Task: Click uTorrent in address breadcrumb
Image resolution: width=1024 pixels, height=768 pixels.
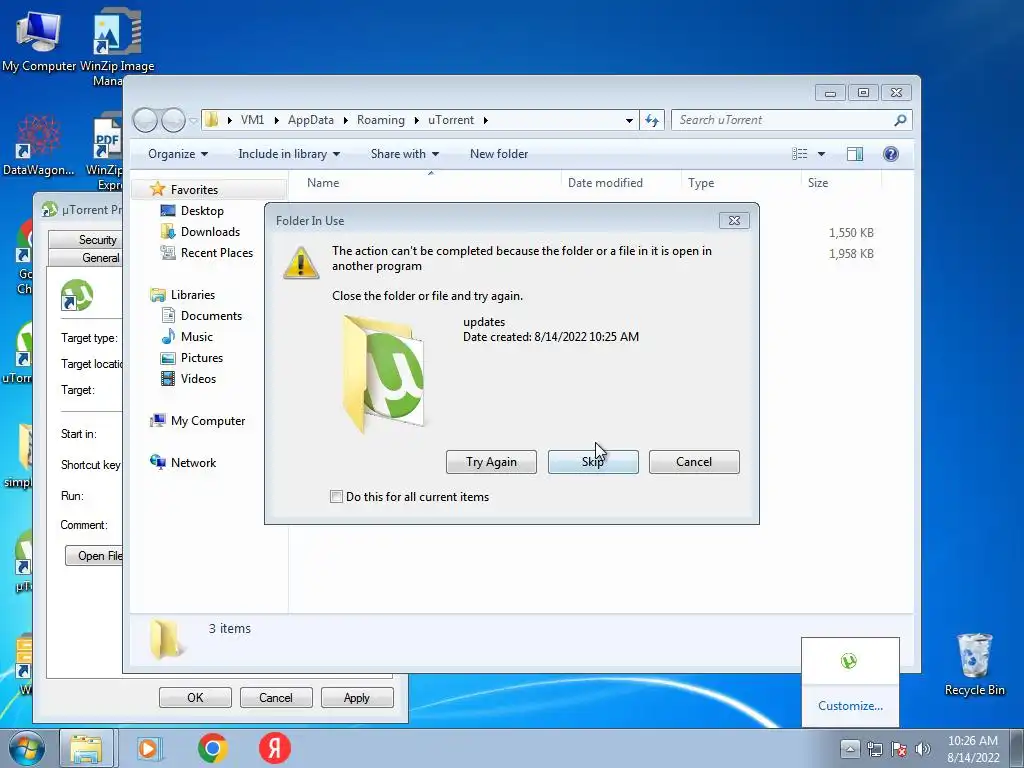Action: point(451,120)
